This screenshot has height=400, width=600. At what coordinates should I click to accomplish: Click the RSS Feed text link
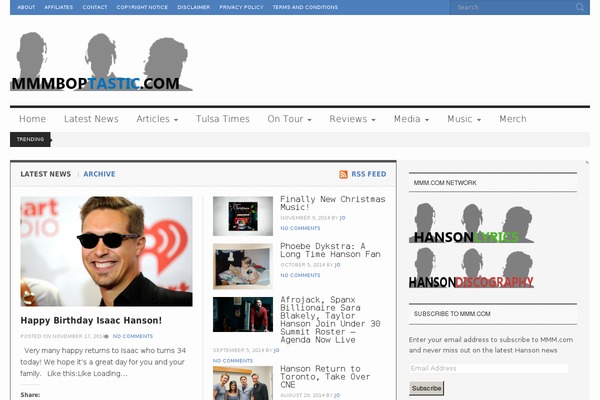point(368,174)
